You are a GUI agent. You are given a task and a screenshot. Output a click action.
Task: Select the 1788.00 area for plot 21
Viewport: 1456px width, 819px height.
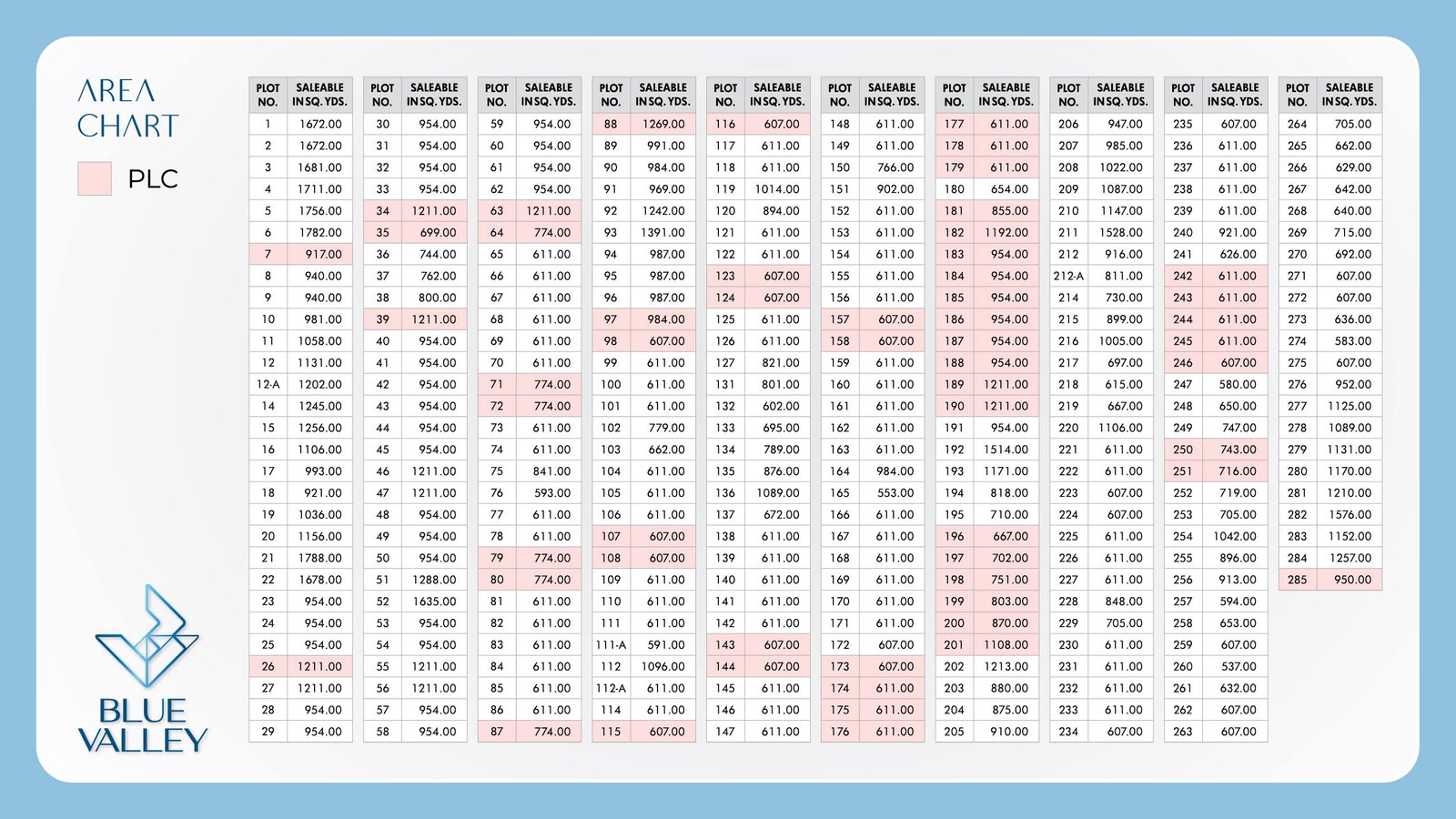(x=319, y=558)
